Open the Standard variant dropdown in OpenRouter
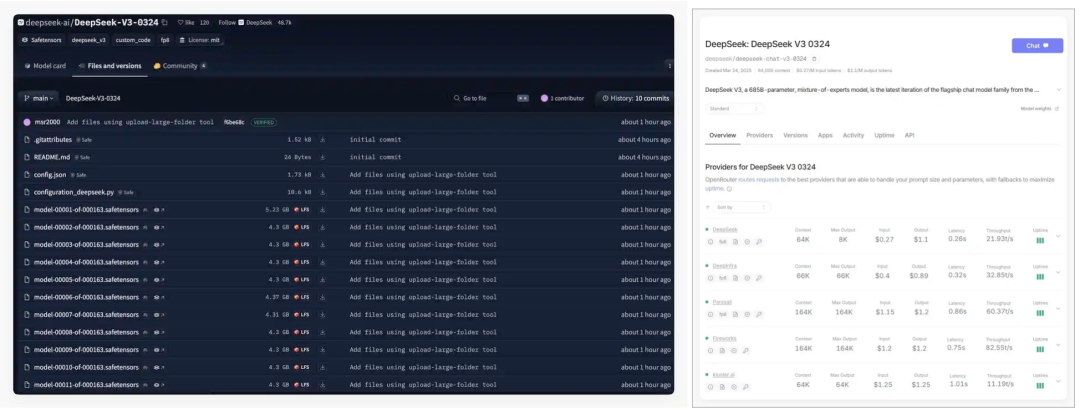1080x410 pixels. [734, 109]
